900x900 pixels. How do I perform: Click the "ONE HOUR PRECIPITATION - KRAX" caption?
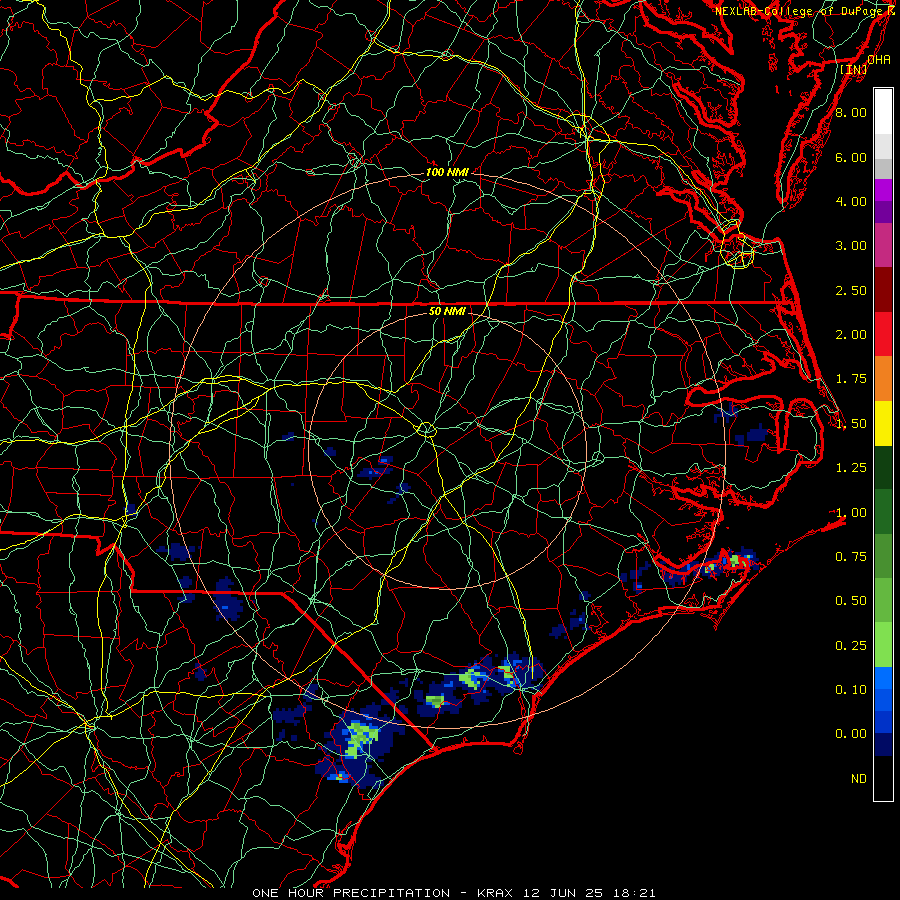click(385, 893)
